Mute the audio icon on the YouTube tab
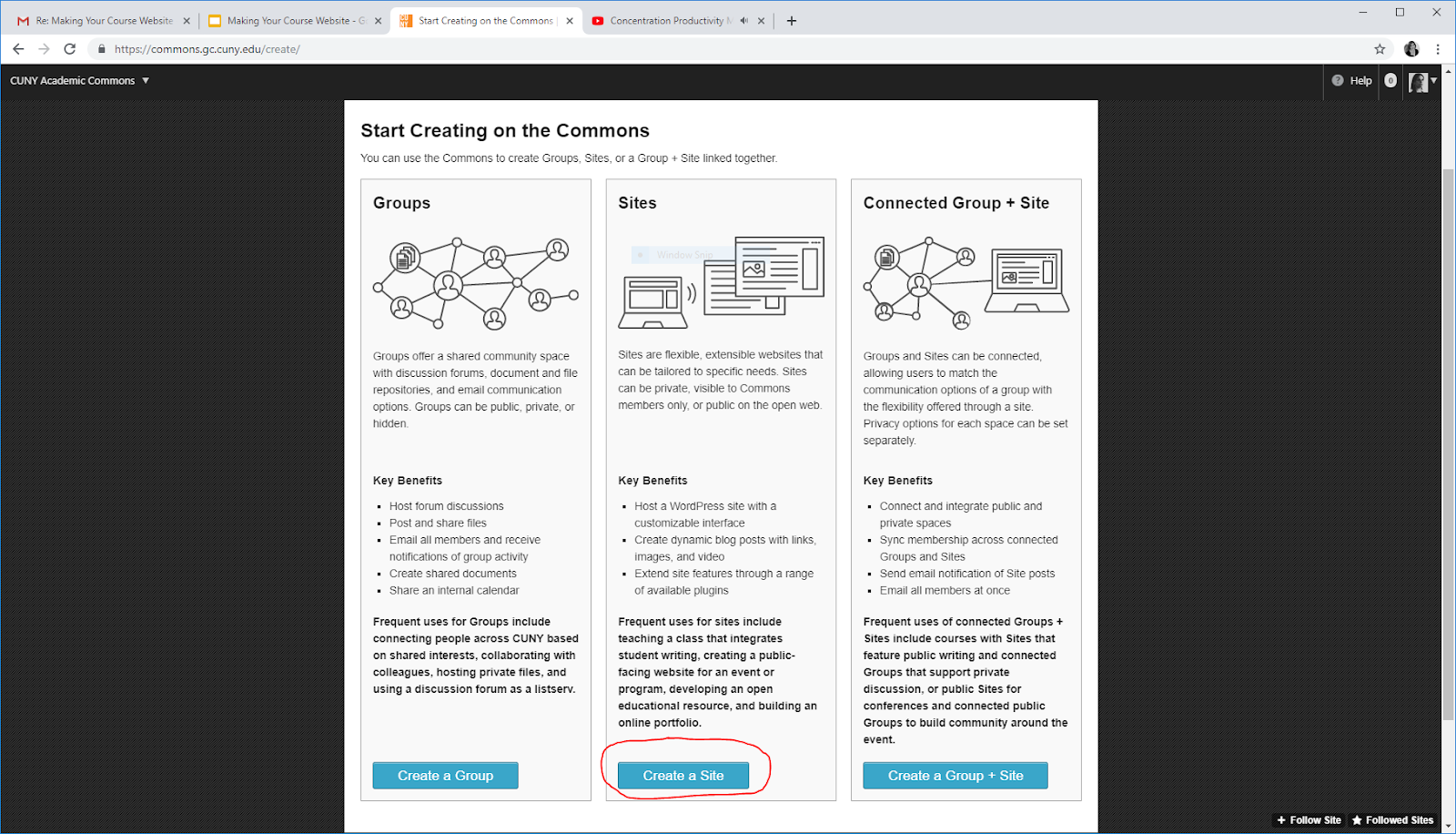This screenshot has width=1456, height=834. [743, 21]
